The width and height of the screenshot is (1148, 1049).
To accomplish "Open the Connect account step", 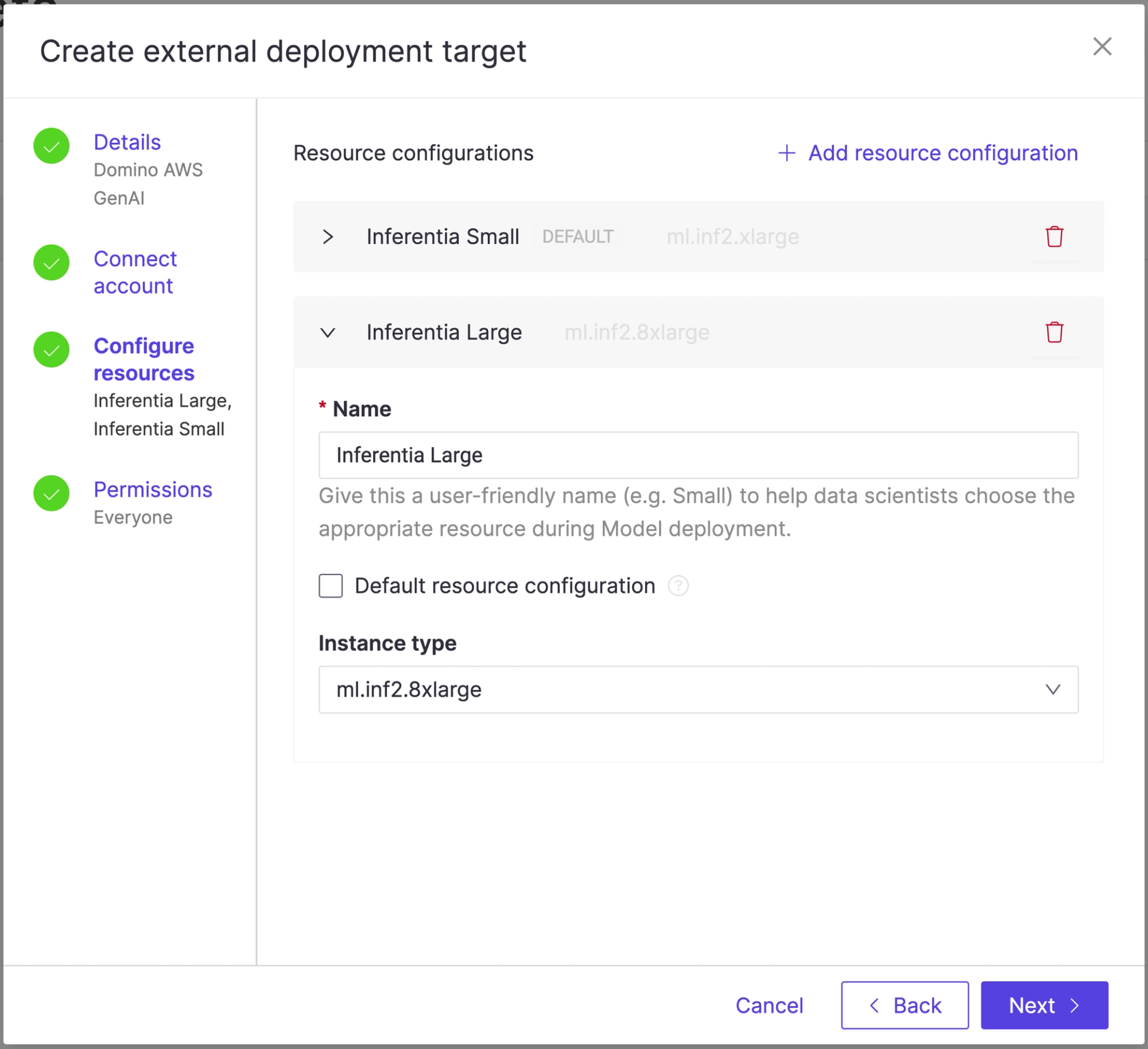I will point(135,273).
